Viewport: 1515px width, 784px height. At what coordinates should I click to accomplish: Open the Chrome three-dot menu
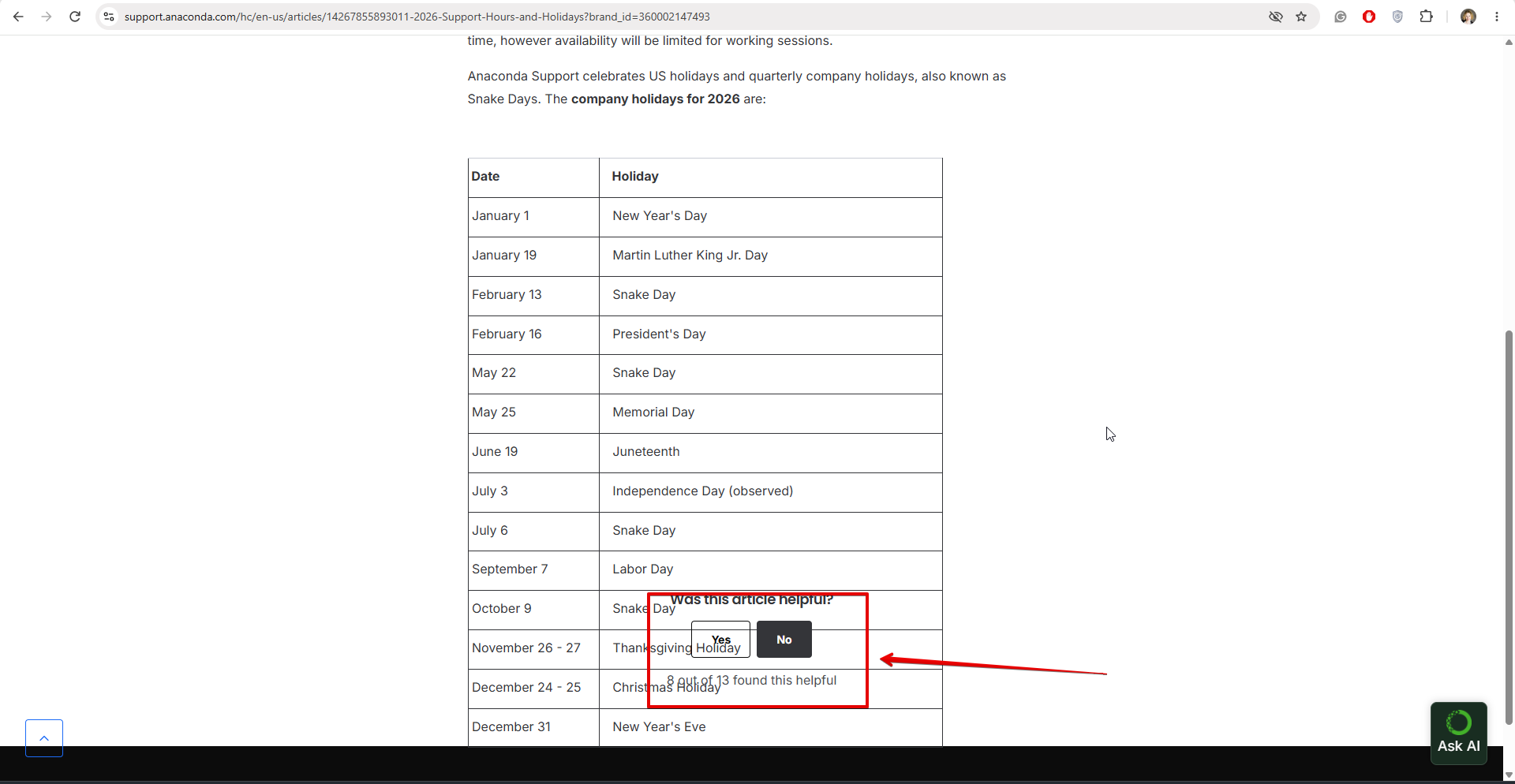(1497, 17)
